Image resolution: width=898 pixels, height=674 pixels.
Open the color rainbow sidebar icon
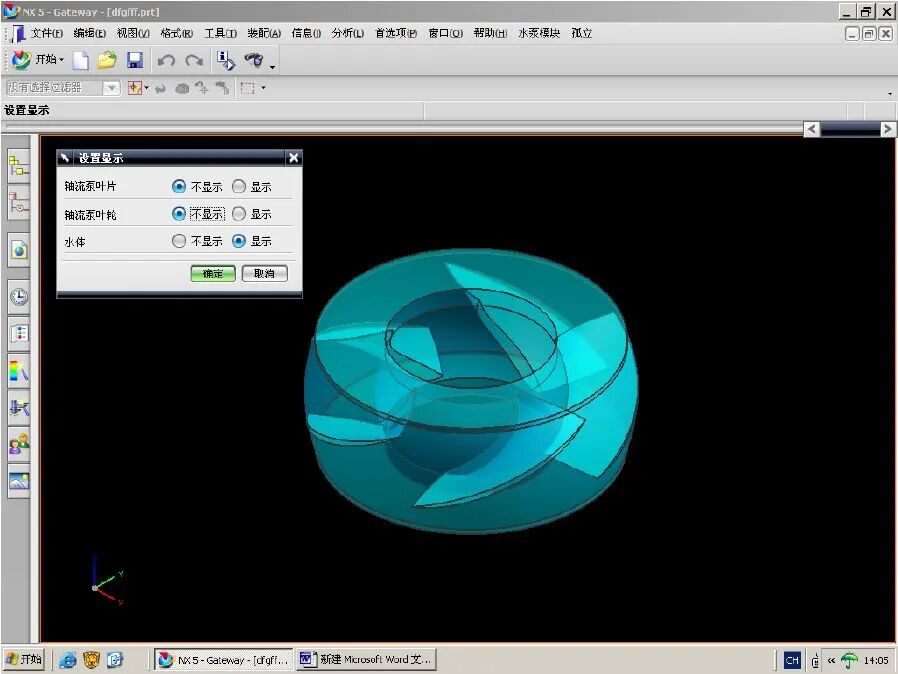click(x=19, y=371)
